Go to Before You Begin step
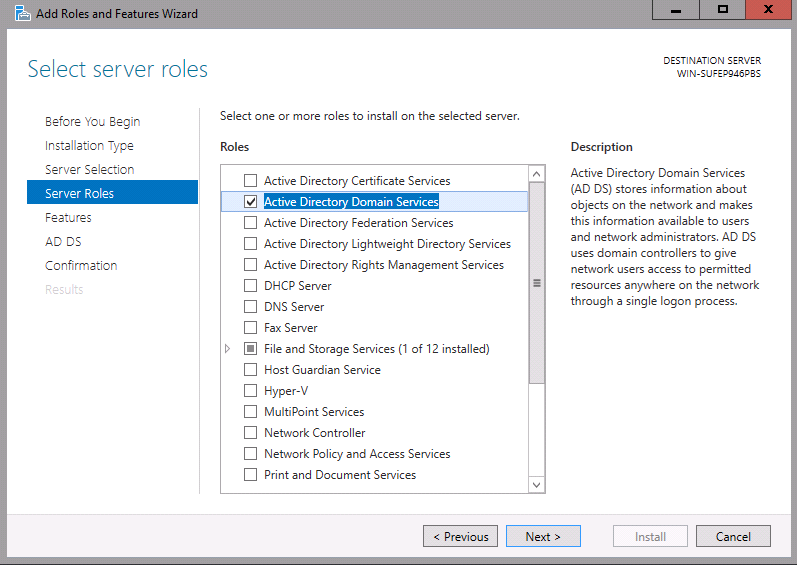 pos(93,121)
